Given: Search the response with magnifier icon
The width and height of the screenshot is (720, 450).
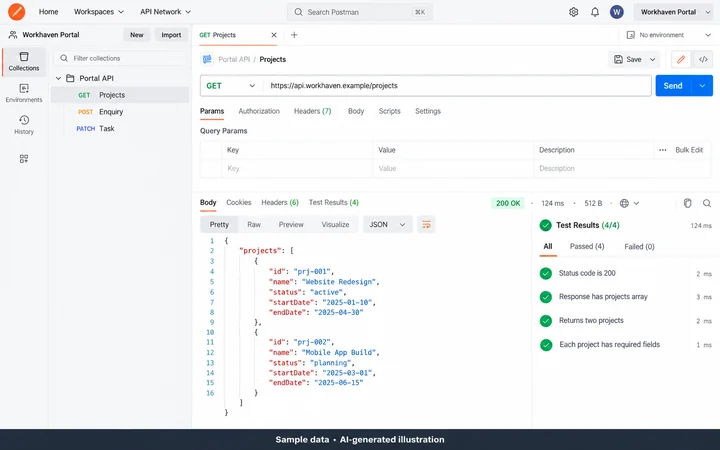Looking at the screenshot, I should [x=707, y=203].
